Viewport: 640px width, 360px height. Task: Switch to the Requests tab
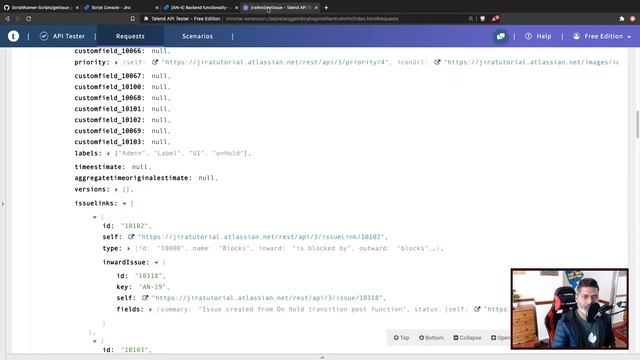[x=130, y=36]
